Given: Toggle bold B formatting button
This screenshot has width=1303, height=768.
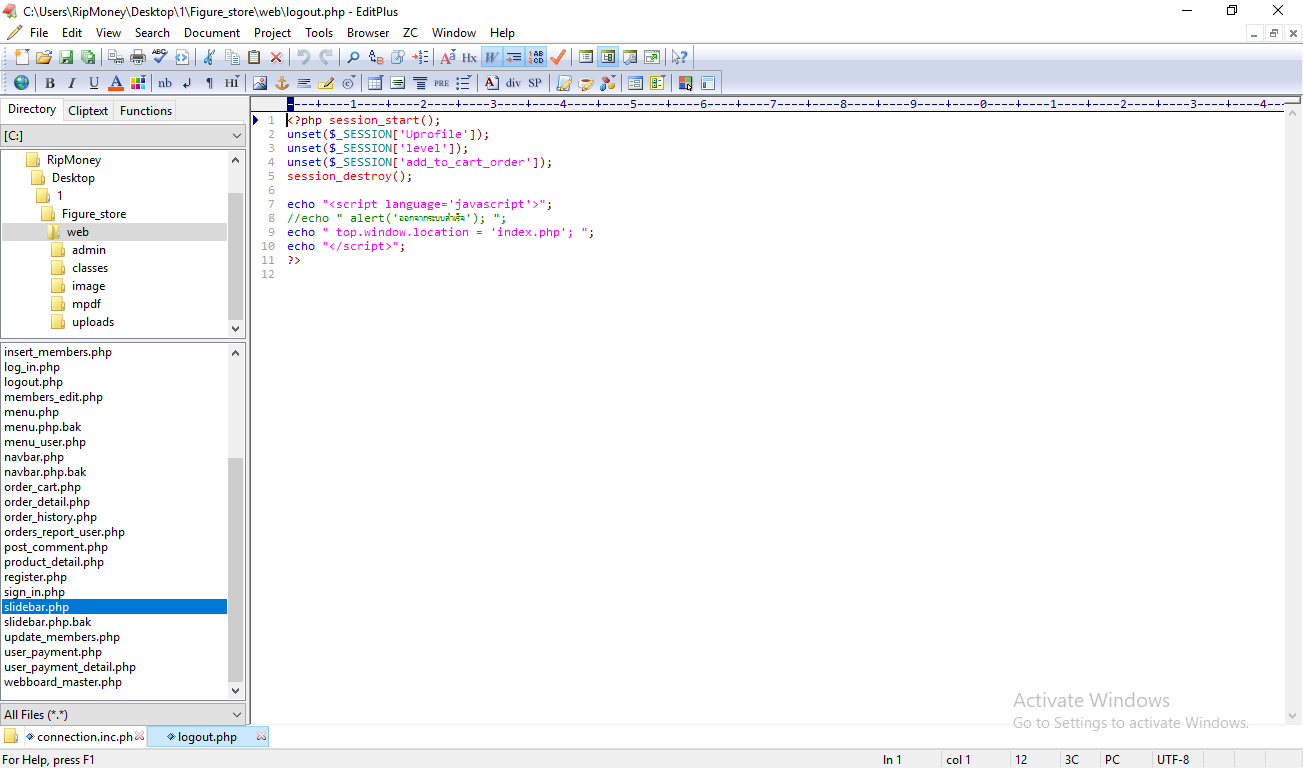Looking at the screenshot, I should (x=50, y=83).
